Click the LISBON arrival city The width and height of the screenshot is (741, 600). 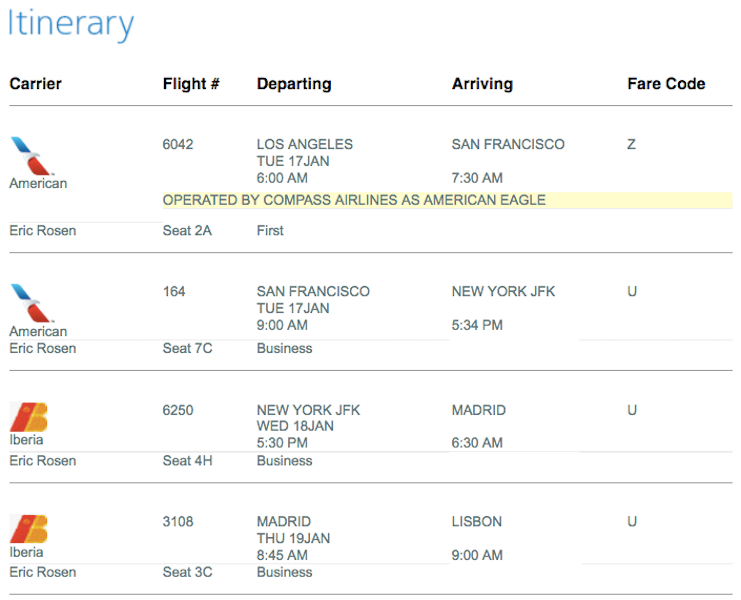pyautogui.click(x=477, y=522)
